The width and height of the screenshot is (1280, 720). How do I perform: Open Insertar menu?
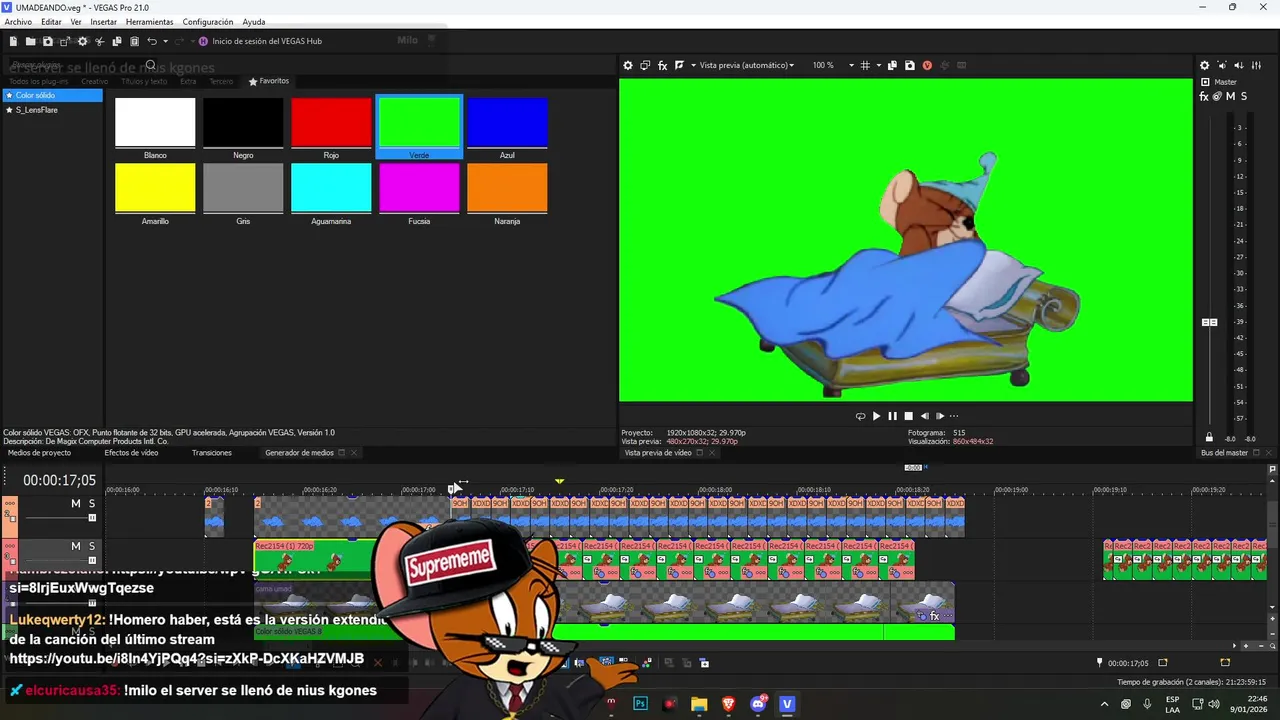pos(103,22)
